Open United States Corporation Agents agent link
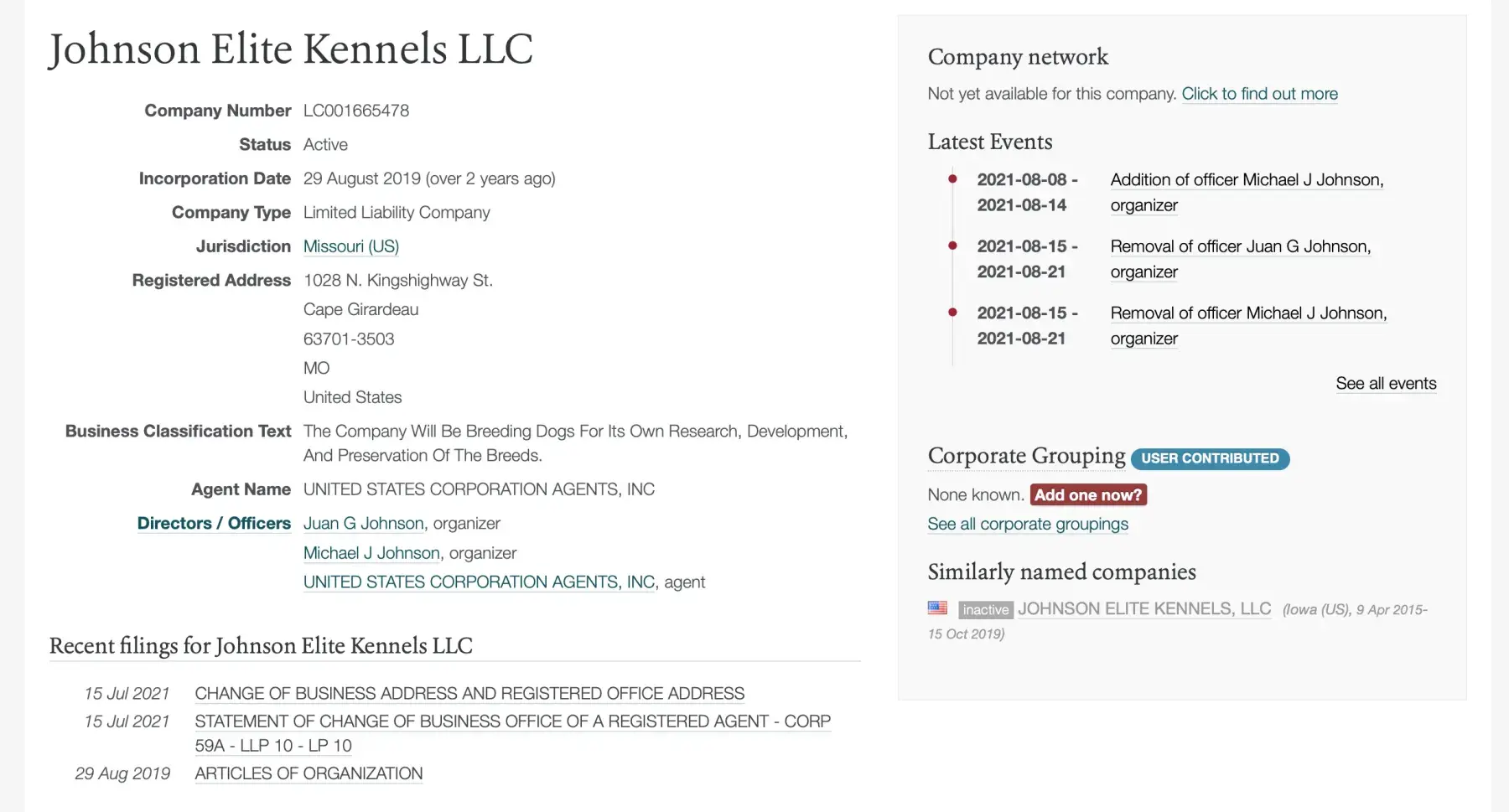Screen dimensions: 1509x812 pyautogui.click(x=479, y=582)
